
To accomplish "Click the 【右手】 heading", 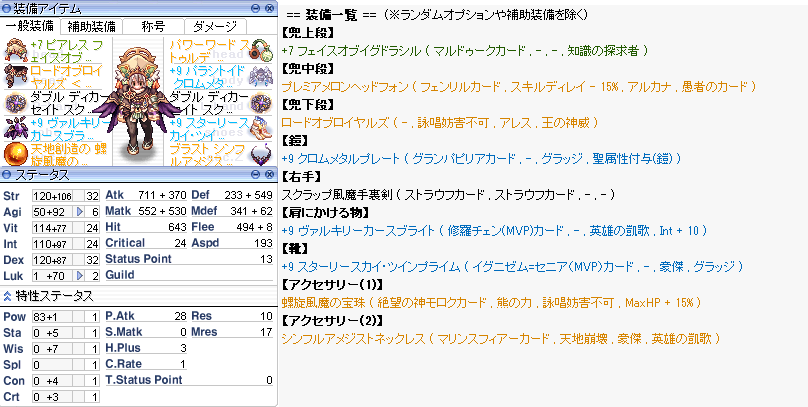I will 303,177.
